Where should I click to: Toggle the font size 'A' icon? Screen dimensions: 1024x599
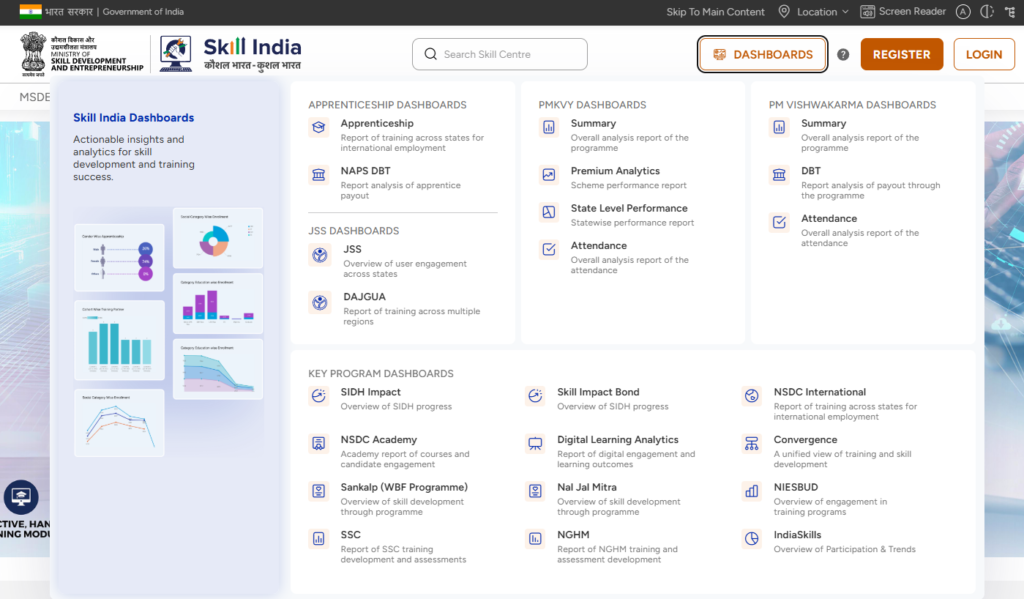[963, 12]
